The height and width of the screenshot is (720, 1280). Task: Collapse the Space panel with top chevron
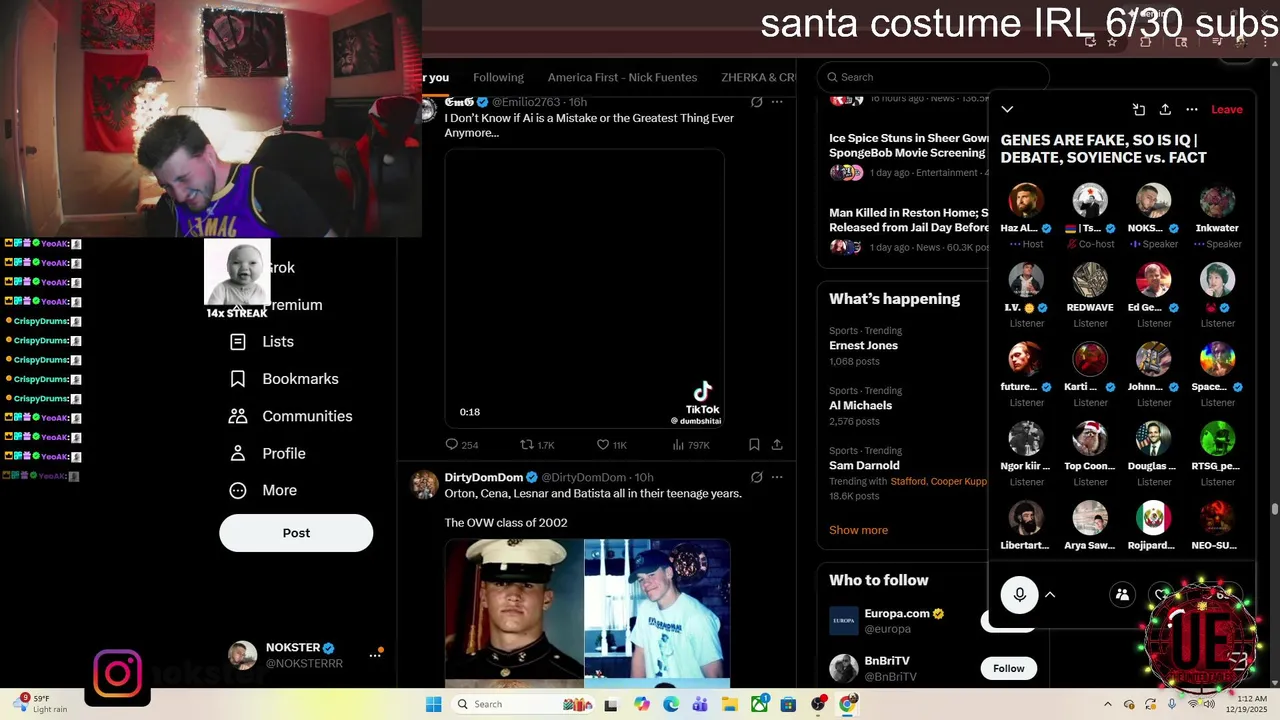(x=1007, y=109)
